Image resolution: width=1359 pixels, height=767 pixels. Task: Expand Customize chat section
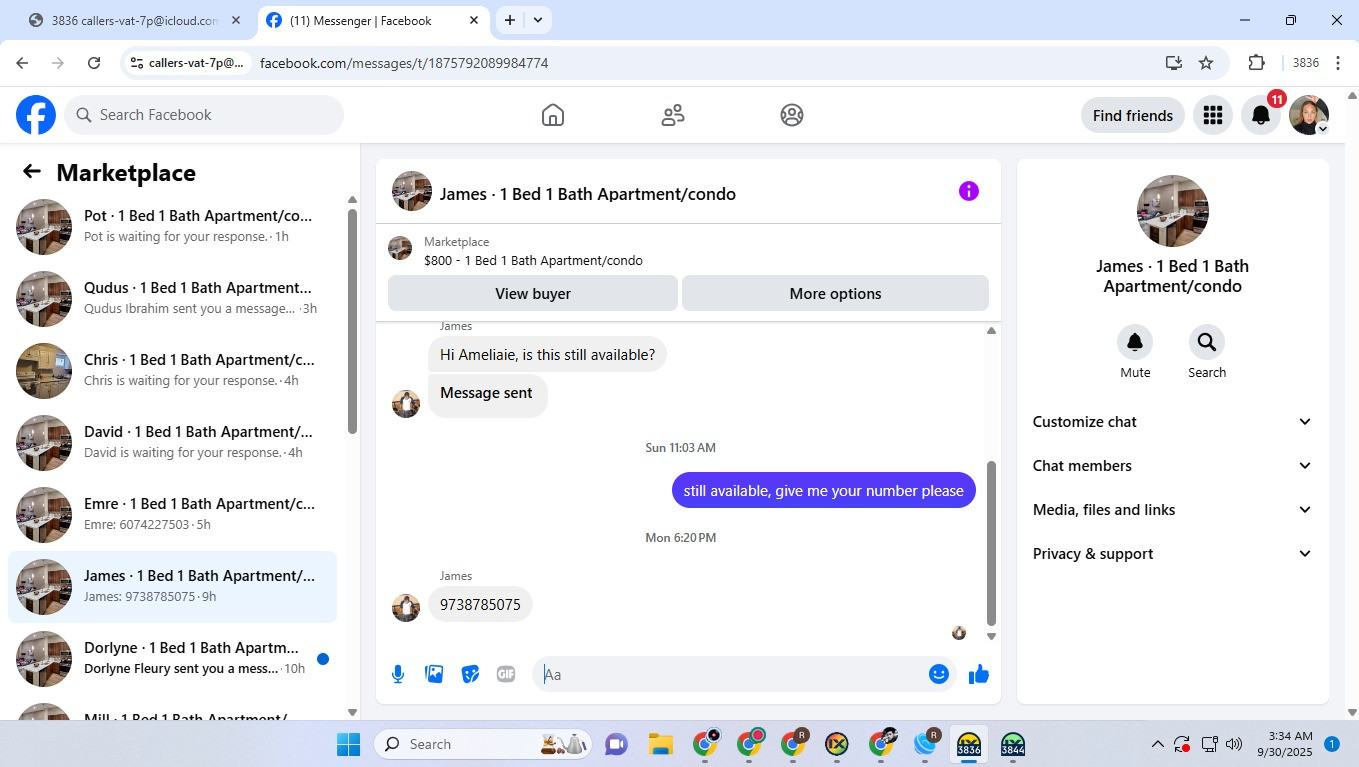coord(1172,422)
